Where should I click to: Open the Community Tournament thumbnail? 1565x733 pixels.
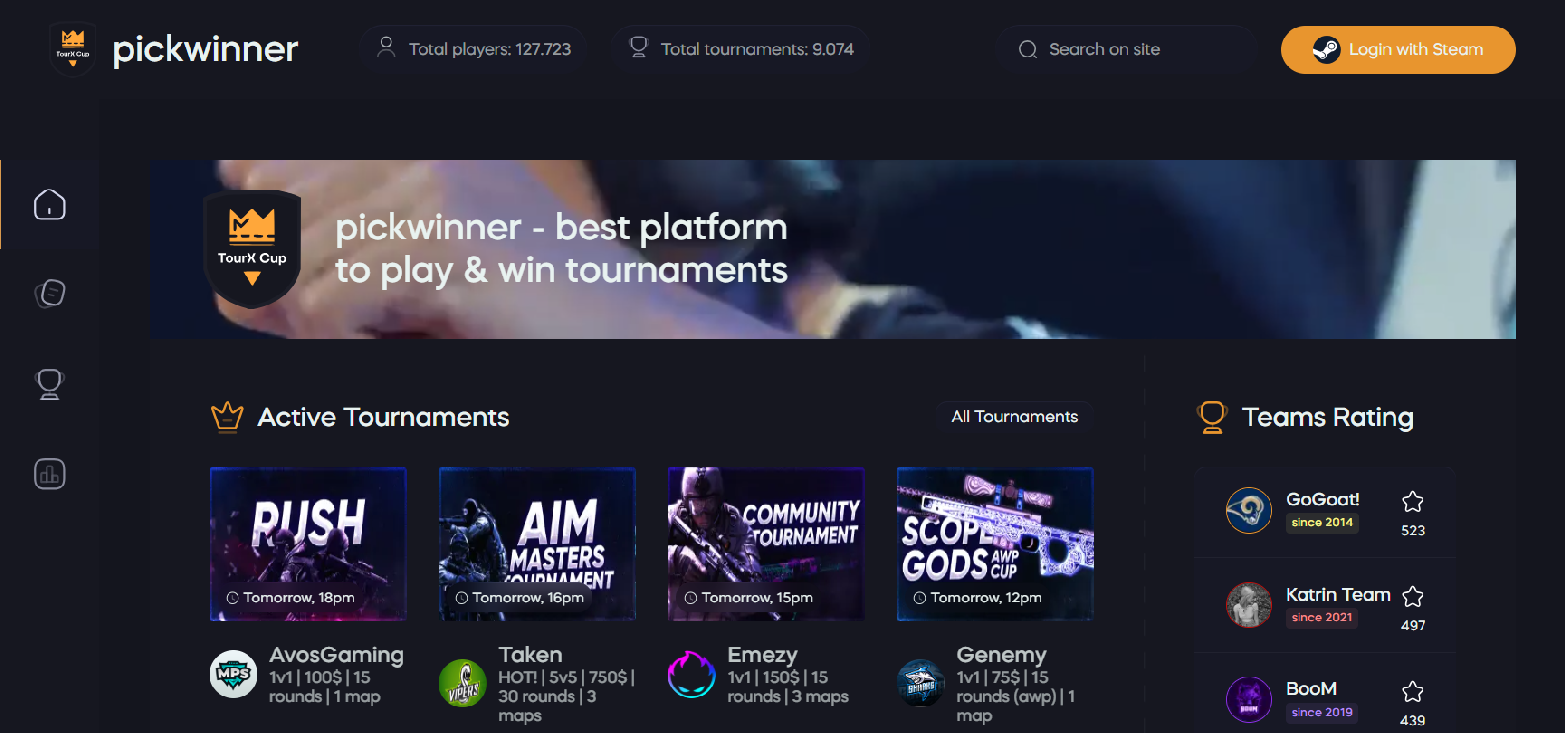click(766, 544)
